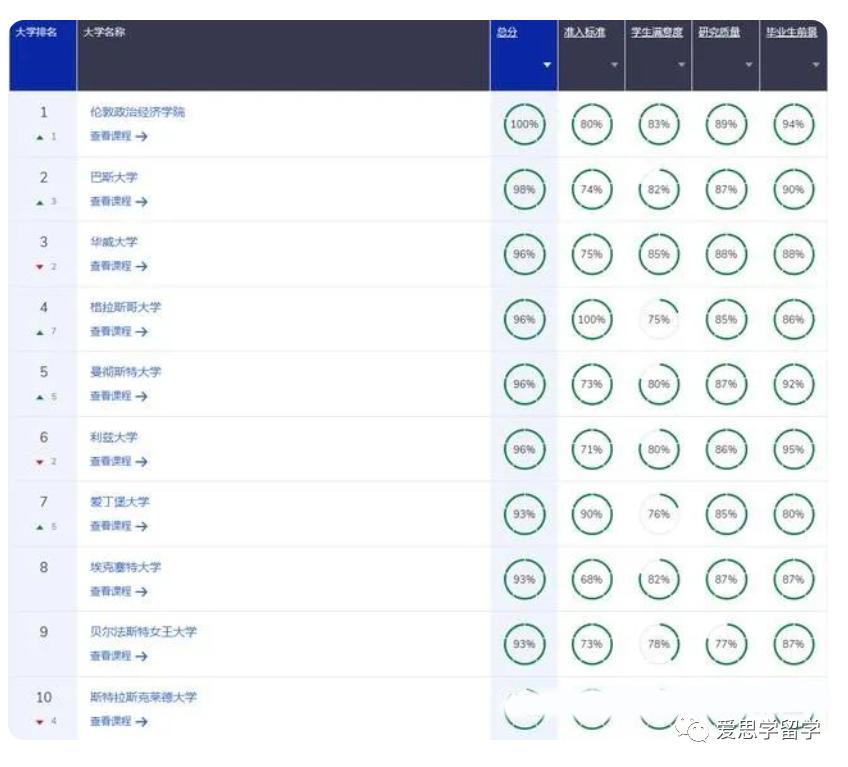Screen dimensions: 848x767
Task: Click the green up-triangle under rank 4
Action: [x=39, y=332]
